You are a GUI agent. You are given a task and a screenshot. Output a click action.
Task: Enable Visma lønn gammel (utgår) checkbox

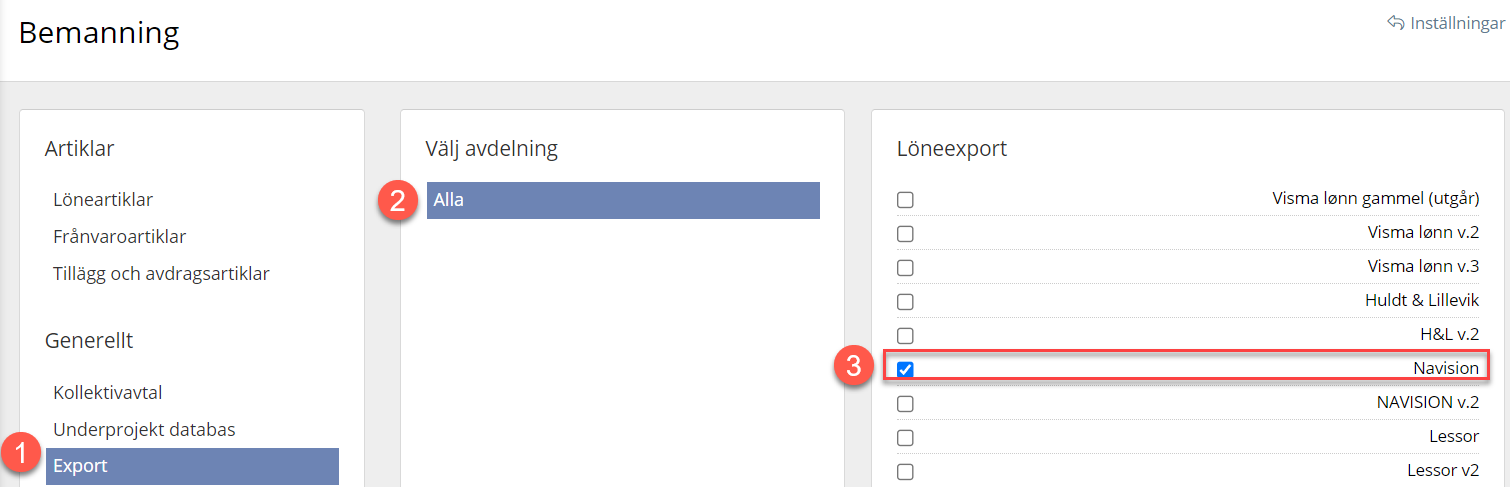pyautogui.click(x=905, y=200)
